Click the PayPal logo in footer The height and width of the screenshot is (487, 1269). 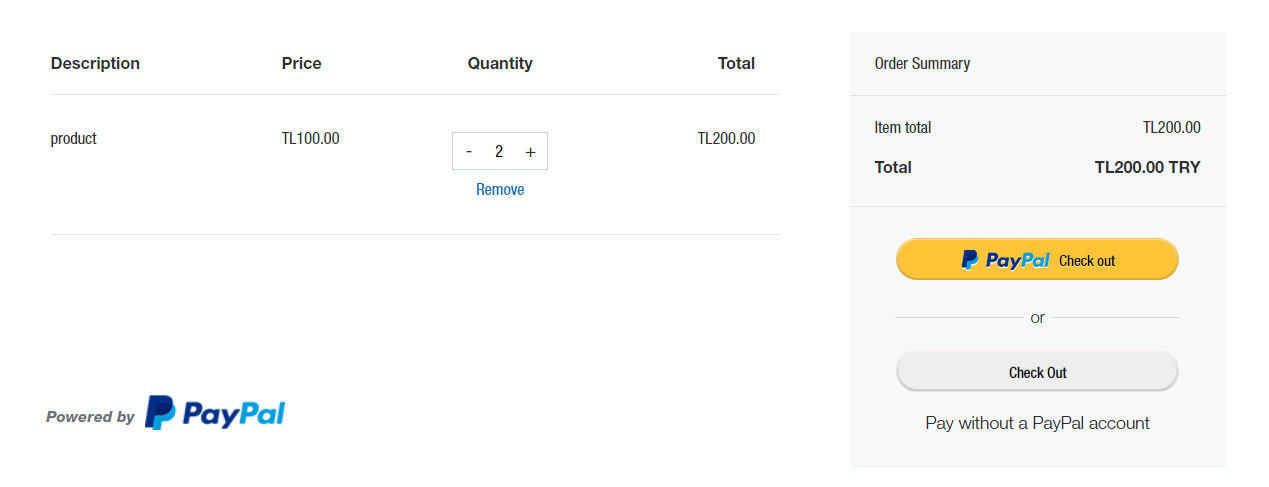click(215, 413)
